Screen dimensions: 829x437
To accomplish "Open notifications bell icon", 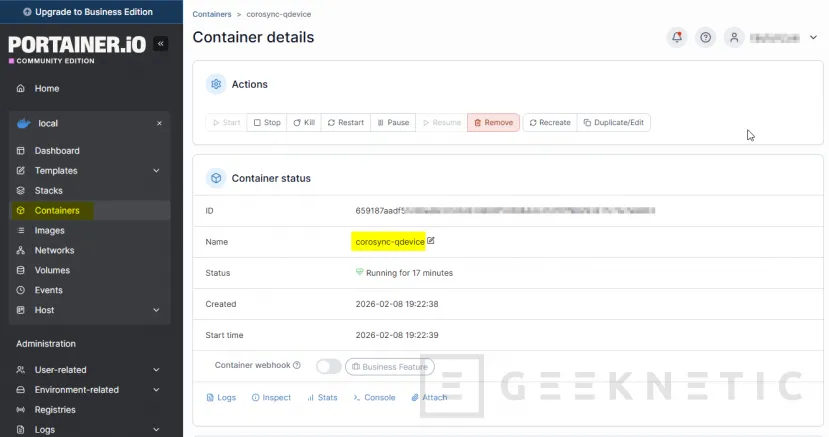I will (677, 38).
